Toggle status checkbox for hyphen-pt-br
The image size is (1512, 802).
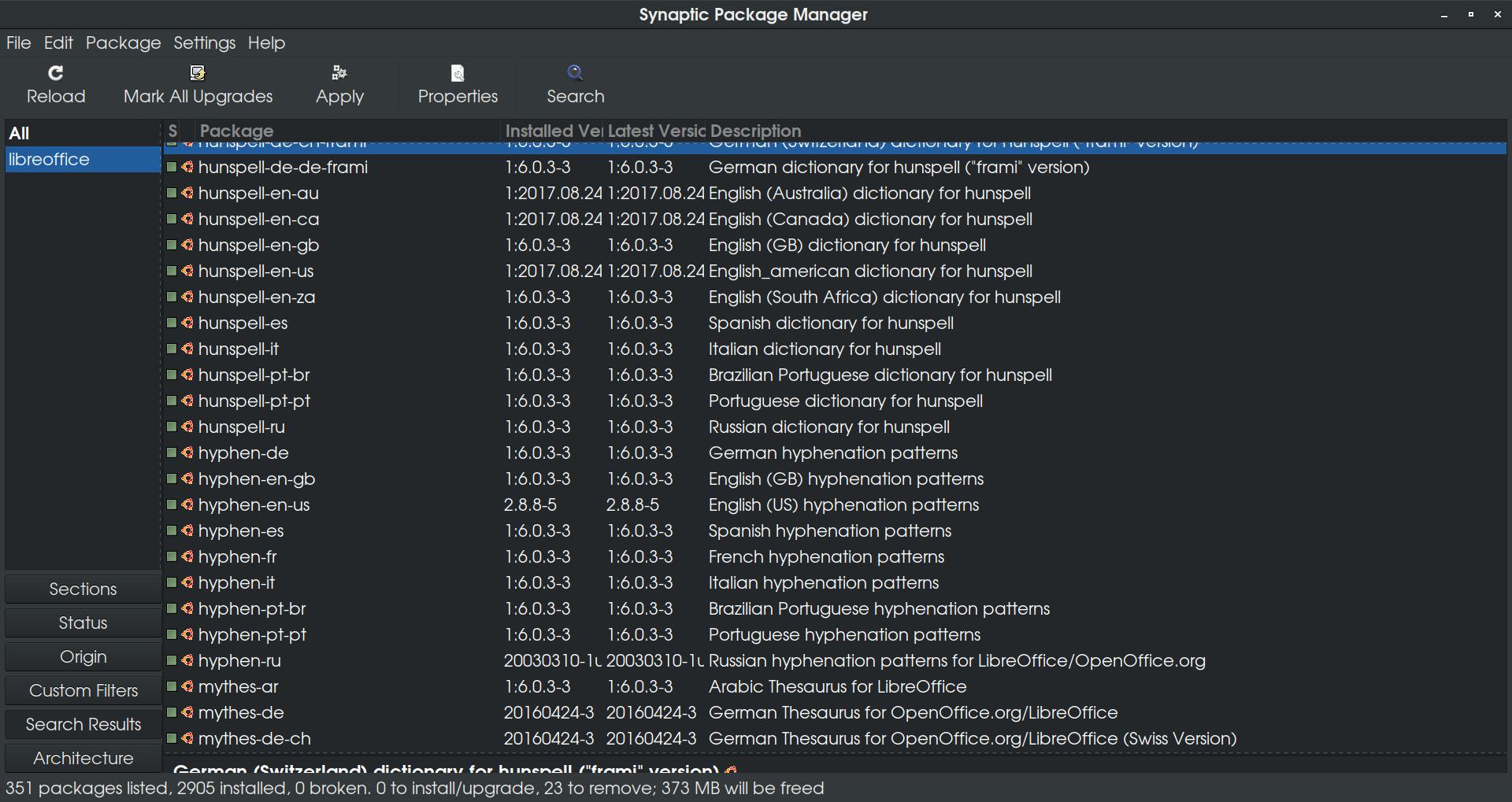(172, 608)
